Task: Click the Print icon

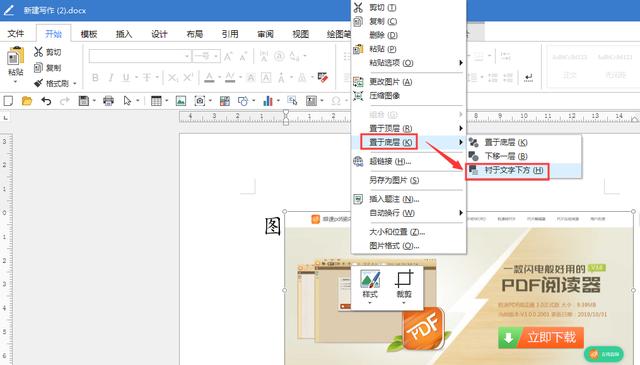Action: pos(108,100)
